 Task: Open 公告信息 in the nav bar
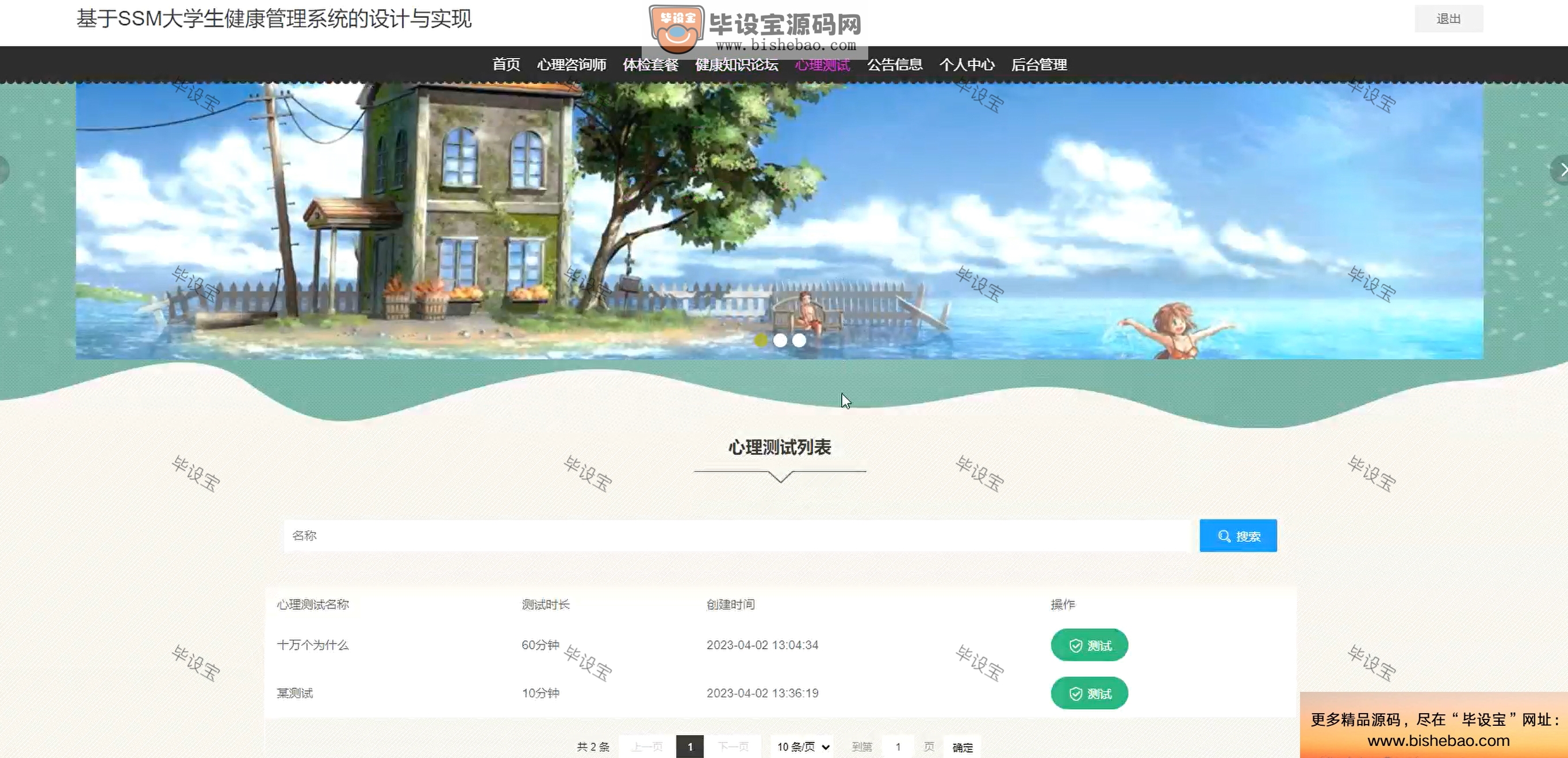pos(894,64)
